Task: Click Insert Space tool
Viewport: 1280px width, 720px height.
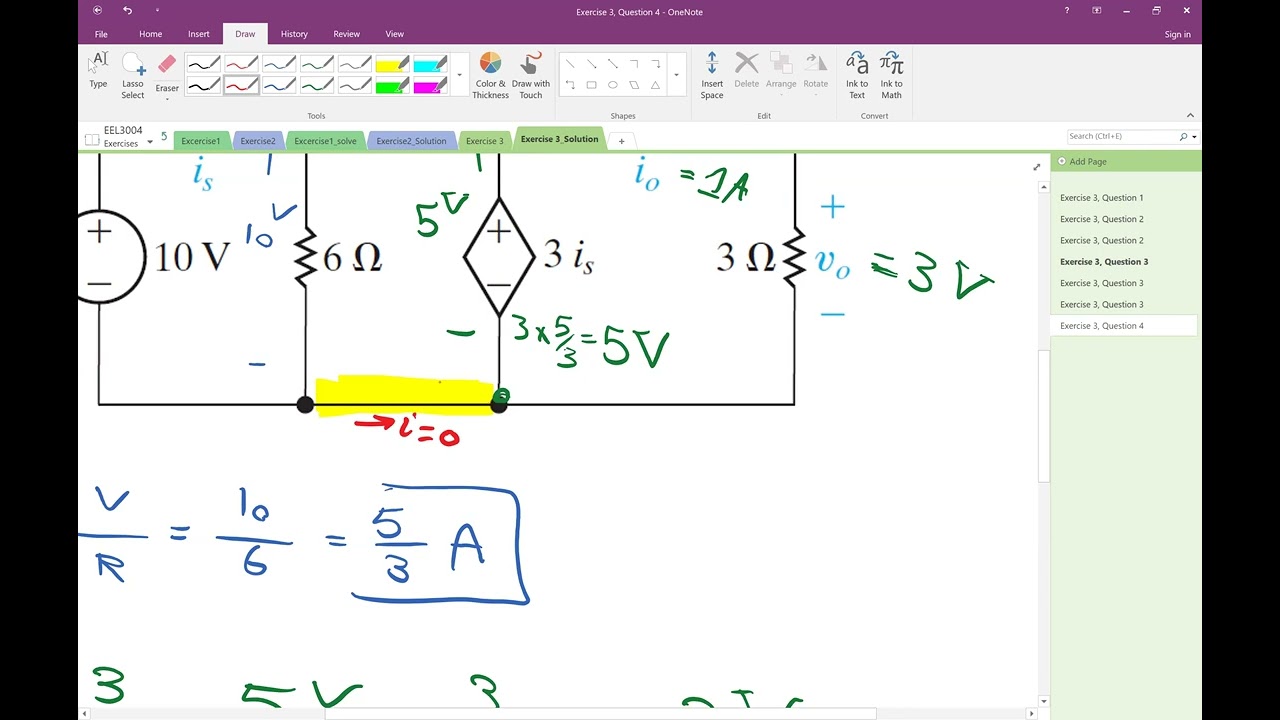Action: tap(712, 76)
